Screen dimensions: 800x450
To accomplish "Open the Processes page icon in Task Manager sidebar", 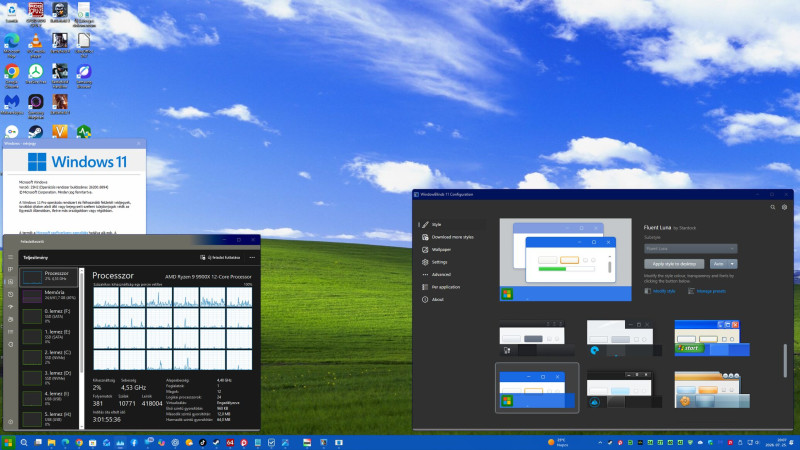I will 10,269.
